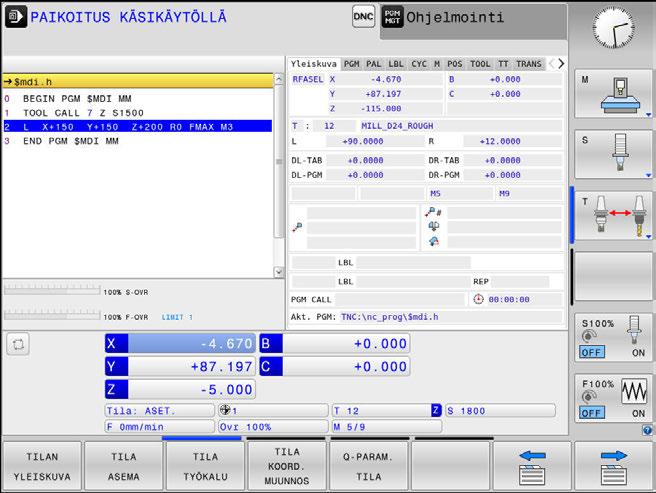Viewport: 656px width, 493px height.
Task: Open the PGM MGT program manager icon
Action: coord(392,17)
